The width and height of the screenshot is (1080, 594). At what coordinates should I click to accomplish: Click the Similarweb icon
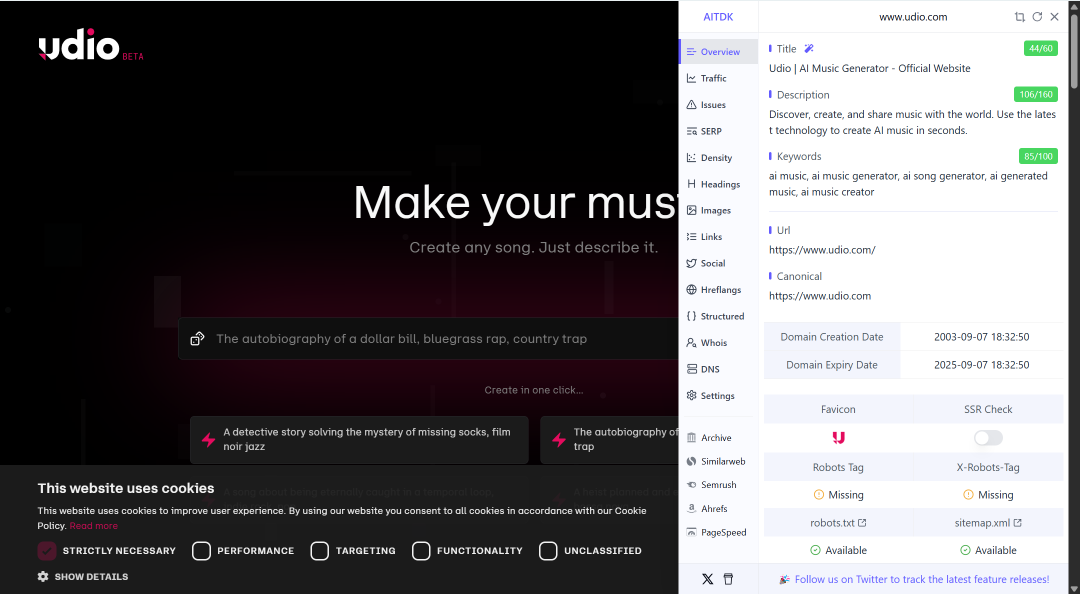pyautogui.click(x=692, y=461)
